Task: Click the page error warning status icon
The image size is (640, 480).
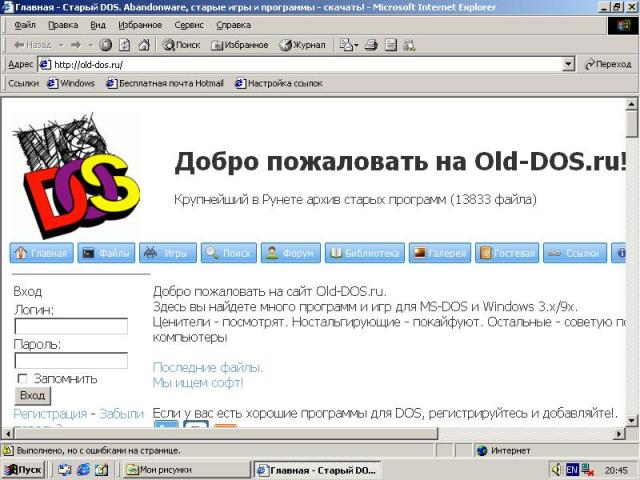Action: 8,451
